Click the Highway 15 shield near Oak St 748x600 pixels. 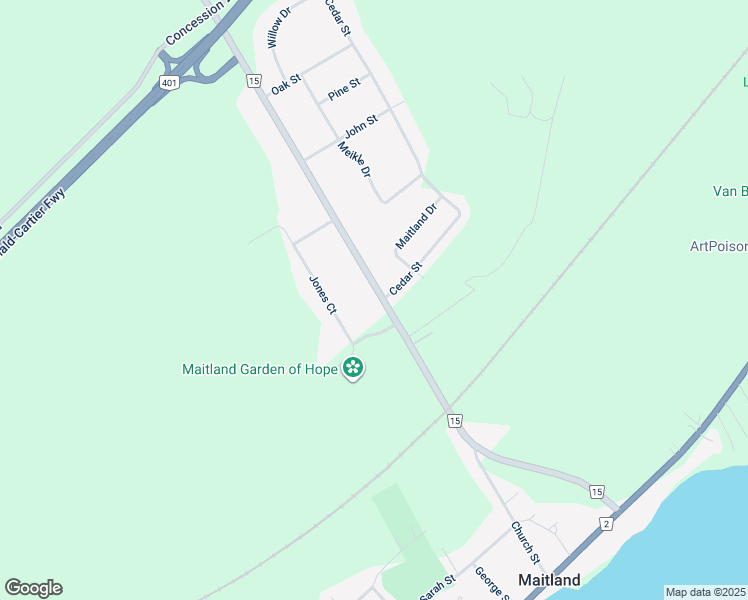254,81
